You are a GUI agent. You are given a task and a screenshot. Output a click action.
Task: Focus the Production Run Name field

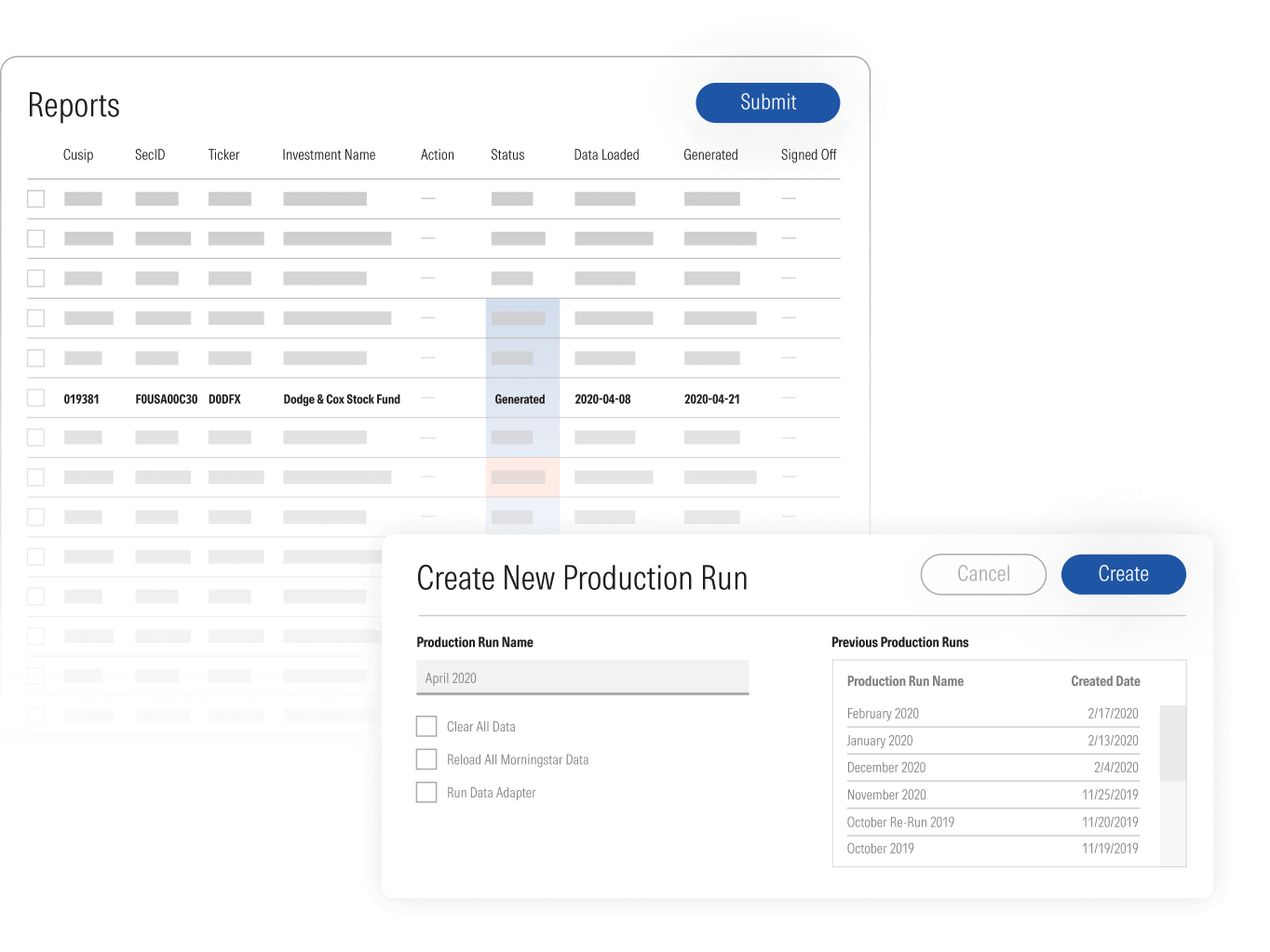point(583,677)
